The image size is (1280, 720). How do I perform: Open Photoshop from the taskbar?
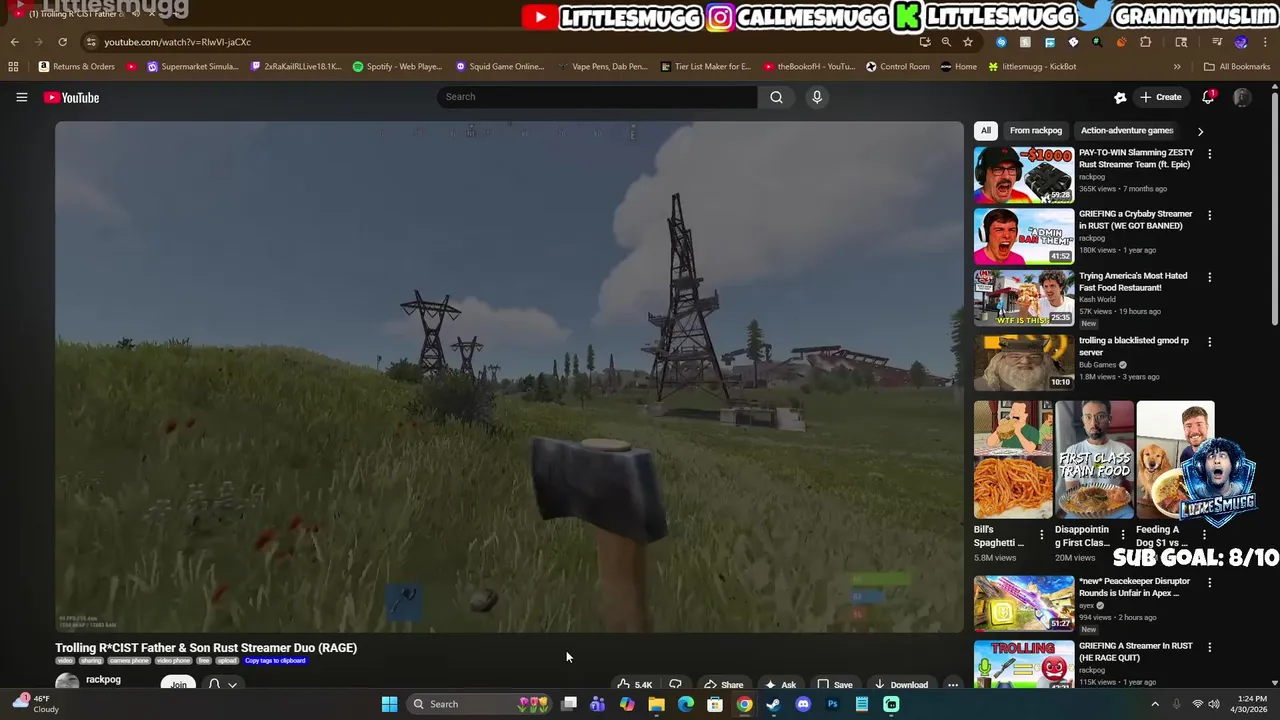[832, 704]
